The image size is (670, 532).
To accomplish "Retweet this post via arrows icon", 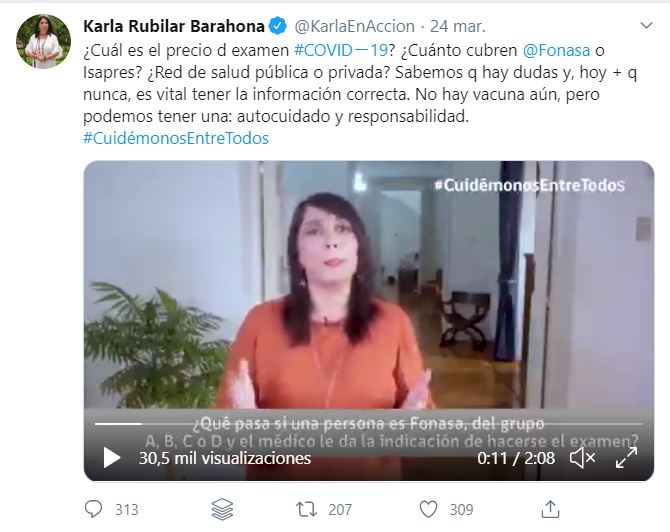I will (x=306, y=509).
